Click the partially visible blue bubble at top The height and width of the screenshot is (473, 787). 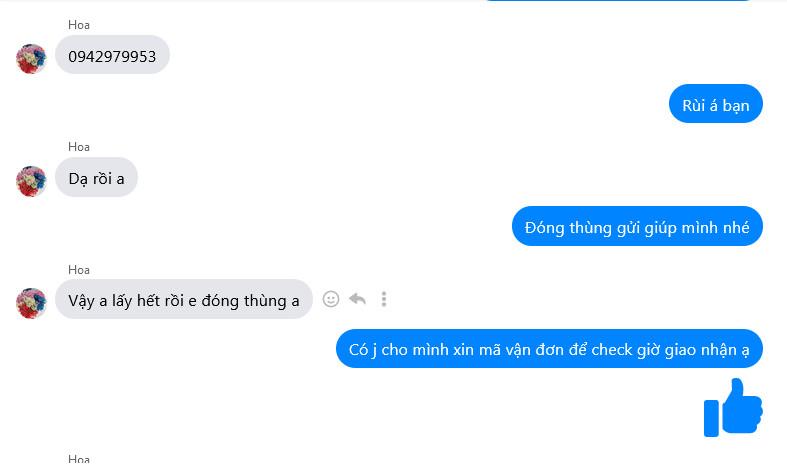[618, 1]
